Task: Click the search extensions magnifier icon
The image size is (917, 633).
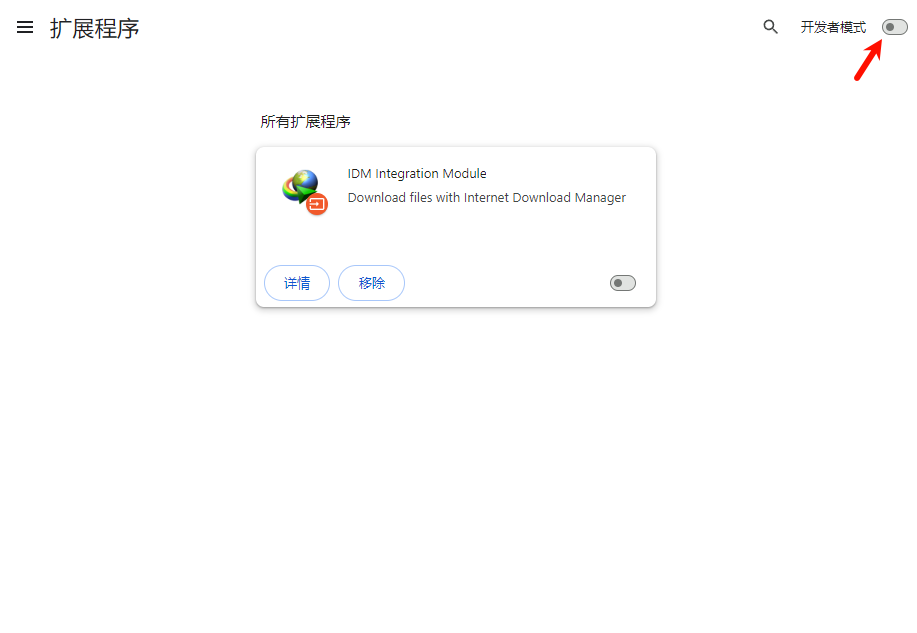Action: tap(770, 28)
